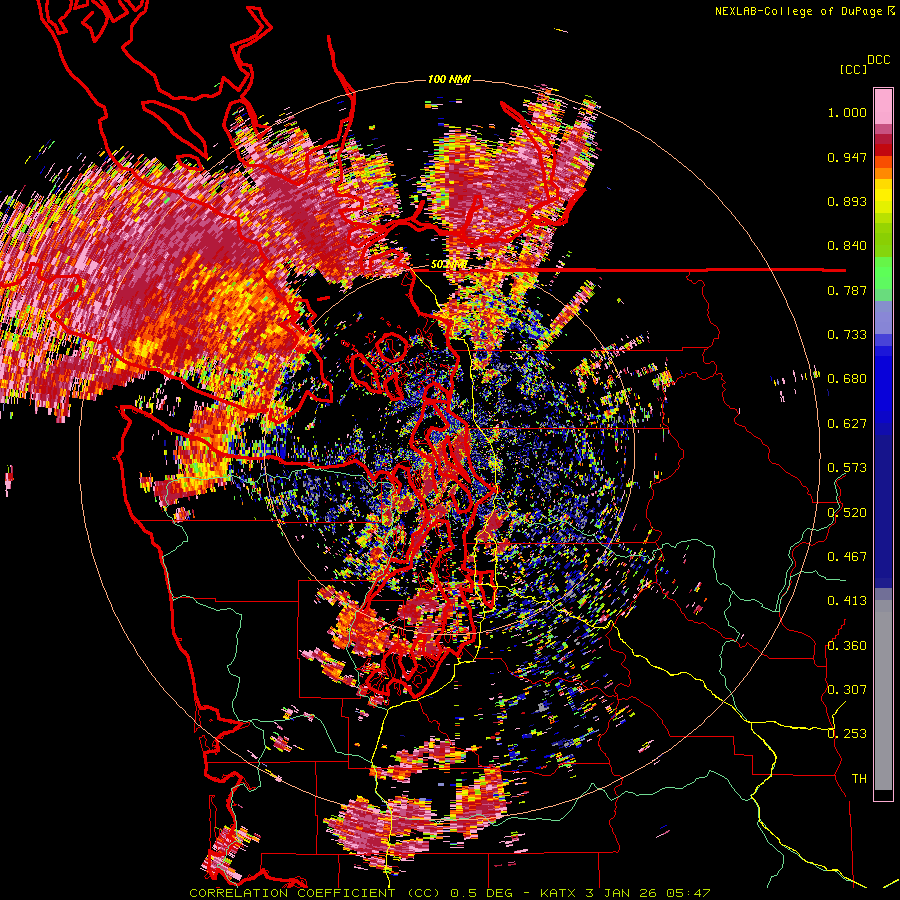This screenshot has height=900, width=900.
Task: Click the 0.627 scale value
Action: point(847,424)
